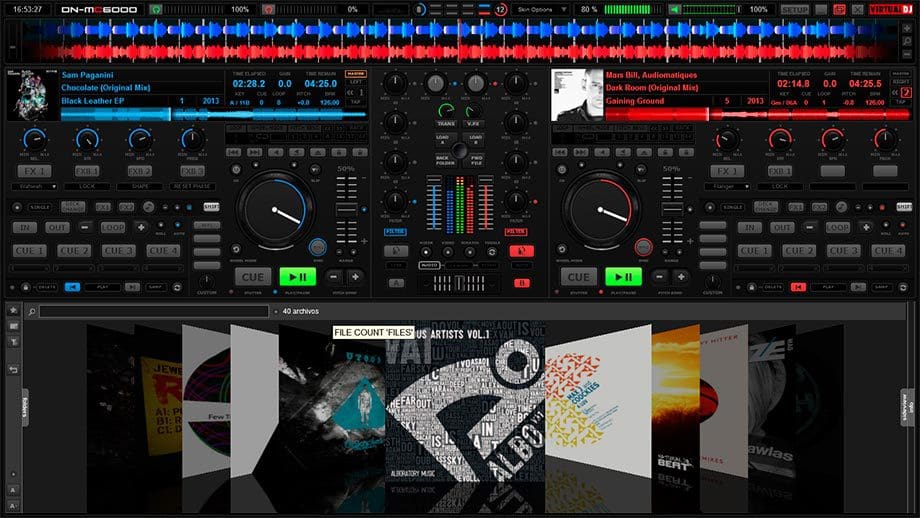Click left deck loop IN button
This screenshot has height=518, width=920.
25,227
